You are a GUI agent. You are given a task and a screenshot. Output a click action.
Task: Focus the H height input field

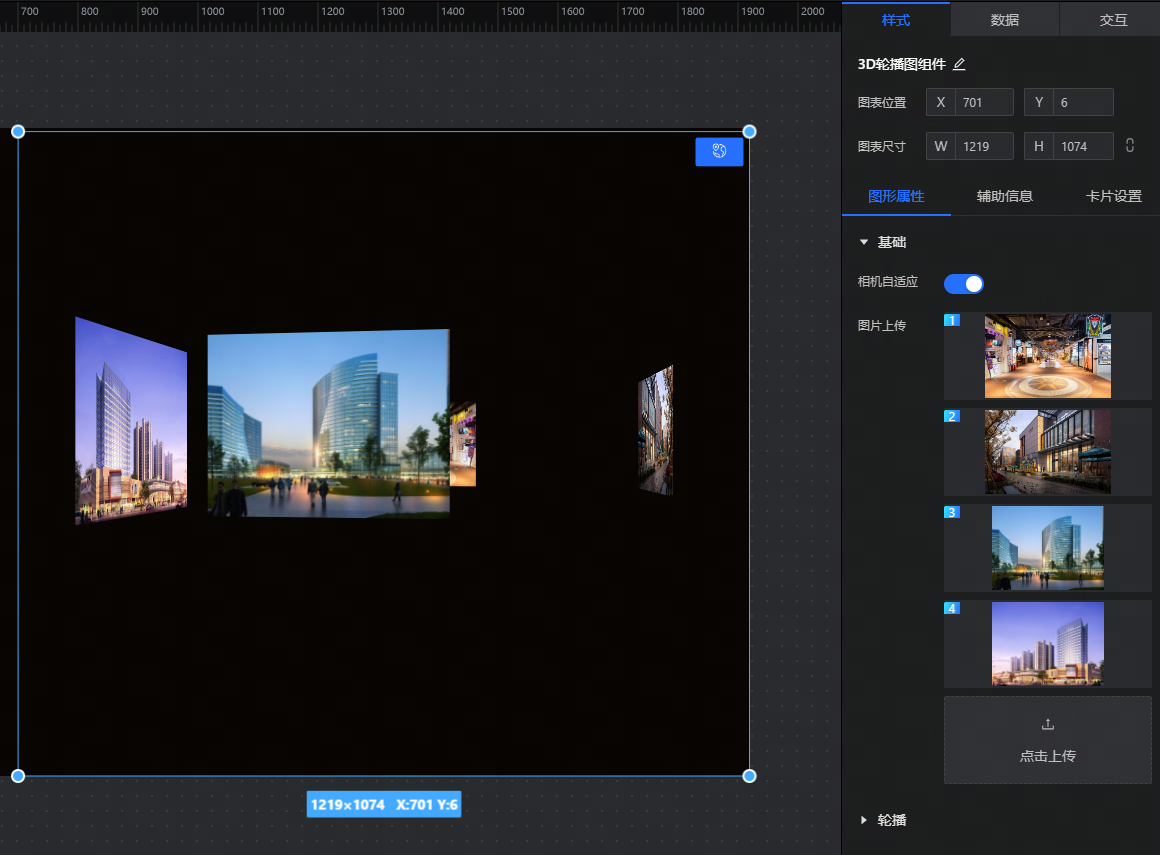click(1083, 146)
